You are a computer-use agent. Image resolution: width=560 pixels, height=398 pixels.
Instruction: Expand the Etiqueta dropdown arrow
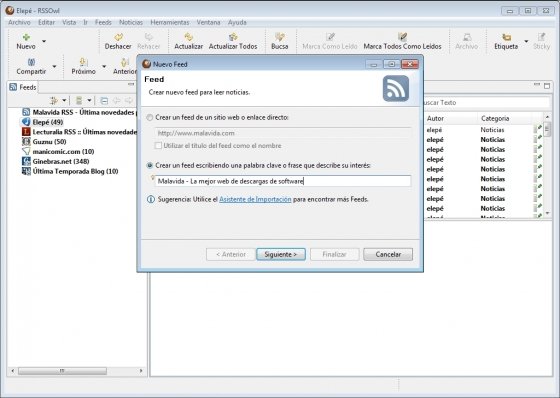coord(526,41)
